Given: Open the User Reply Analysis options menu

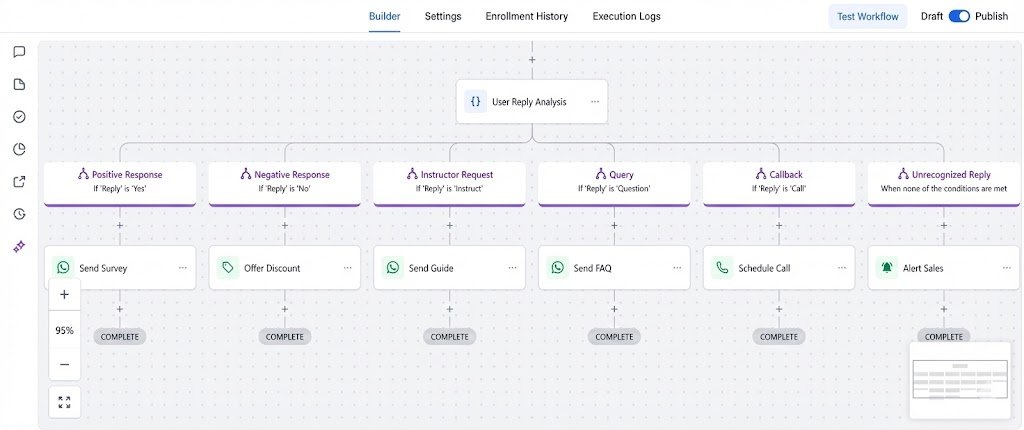Looking at the screenshot, I should 595,102.
